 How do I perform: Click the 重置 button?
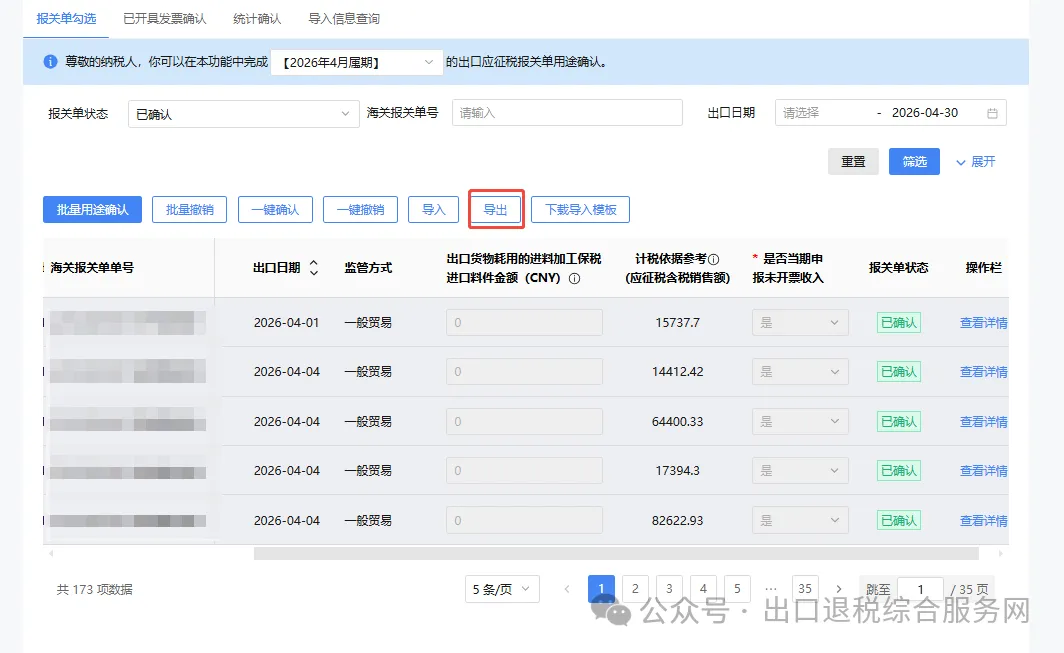click(x=853, y=162)
